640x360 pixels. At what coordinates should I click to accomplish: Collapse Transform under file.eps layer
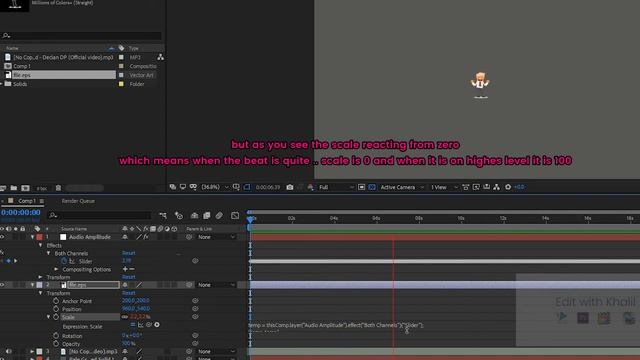(40, 293)
